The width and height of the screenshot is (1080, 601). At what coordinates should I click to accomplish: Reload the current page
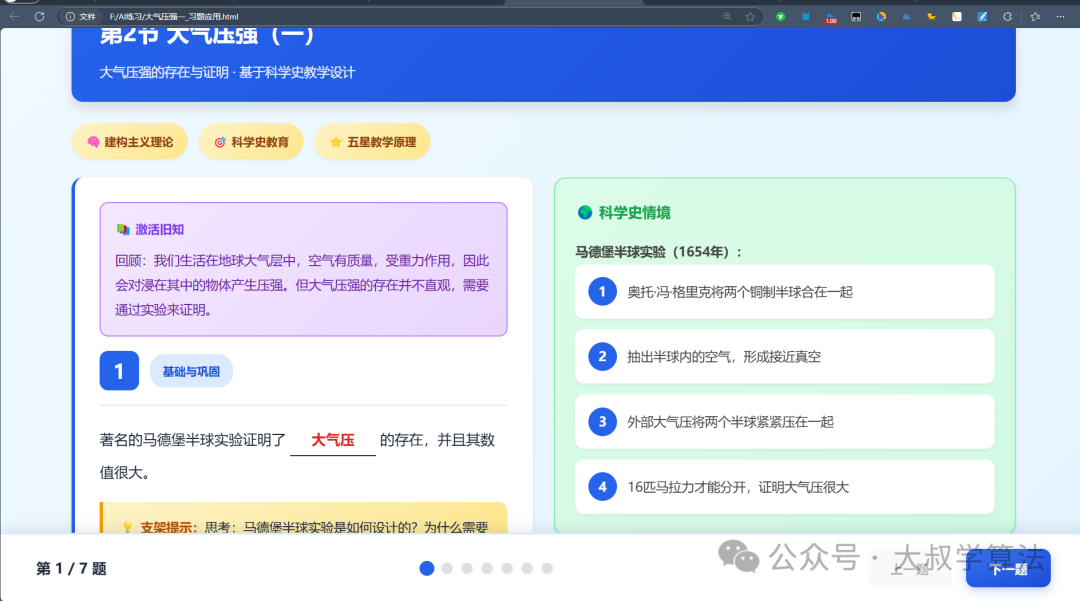[x=40, y=16]
